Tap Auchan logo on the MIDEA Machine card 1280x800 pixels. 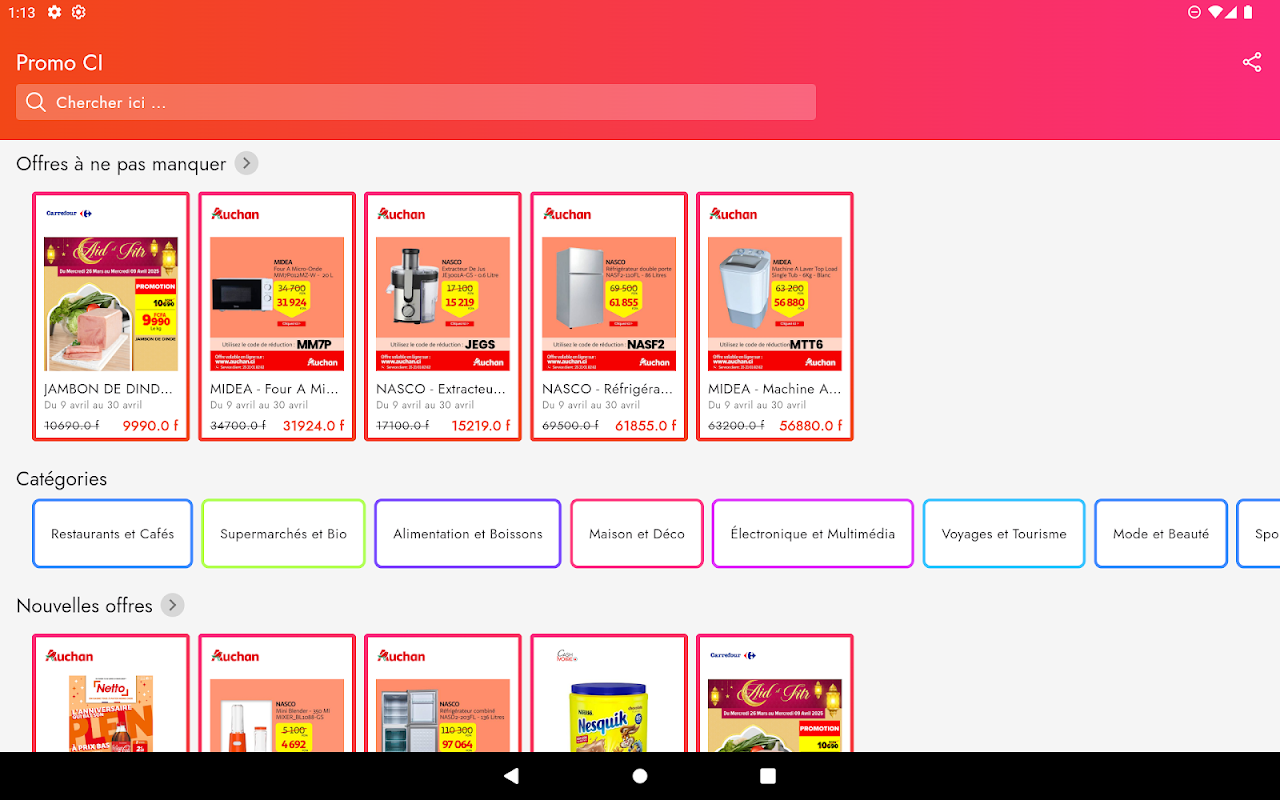coord(733,214)
